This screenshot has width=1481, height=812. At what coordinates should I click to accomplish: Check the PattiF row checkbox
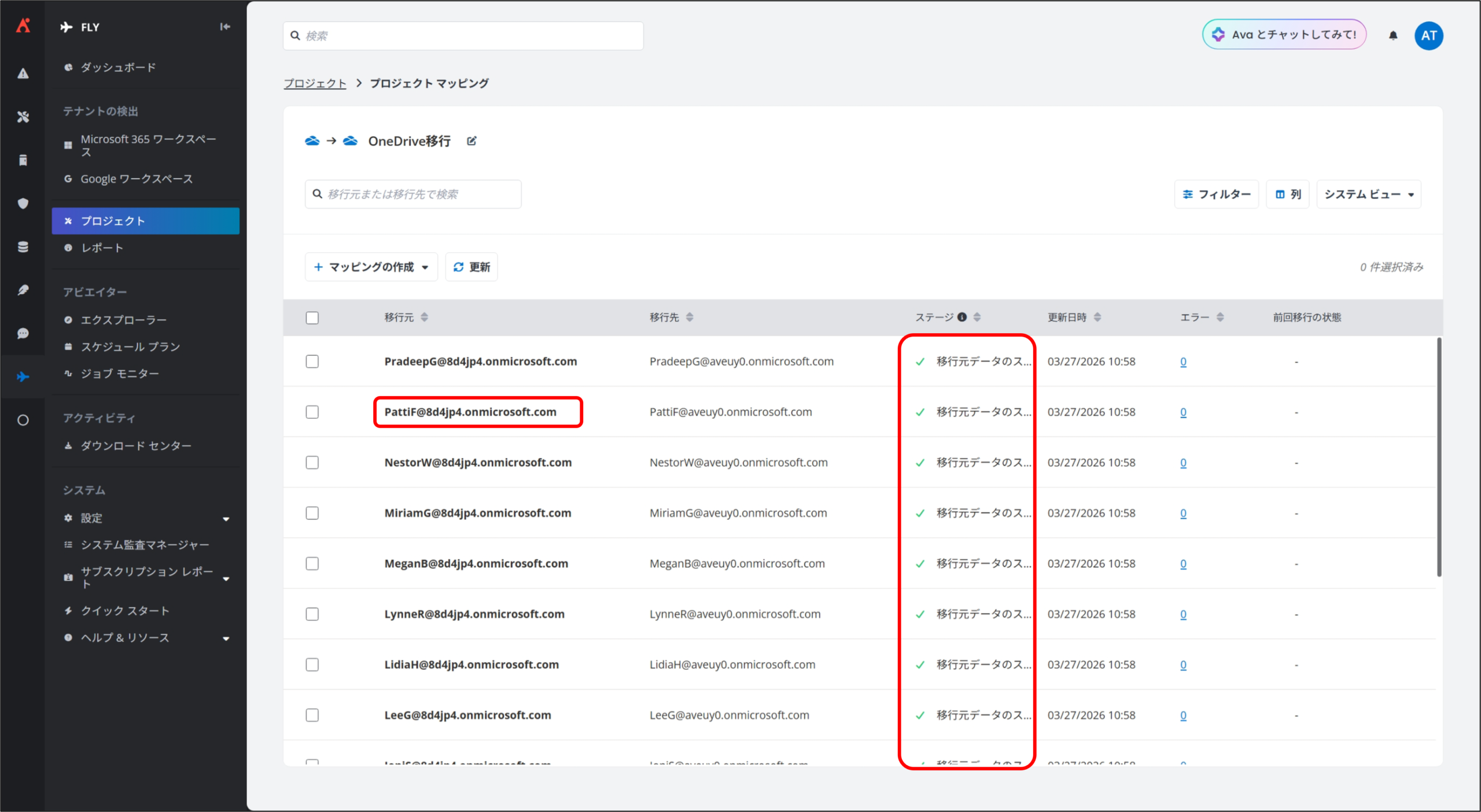pos(312,412)
